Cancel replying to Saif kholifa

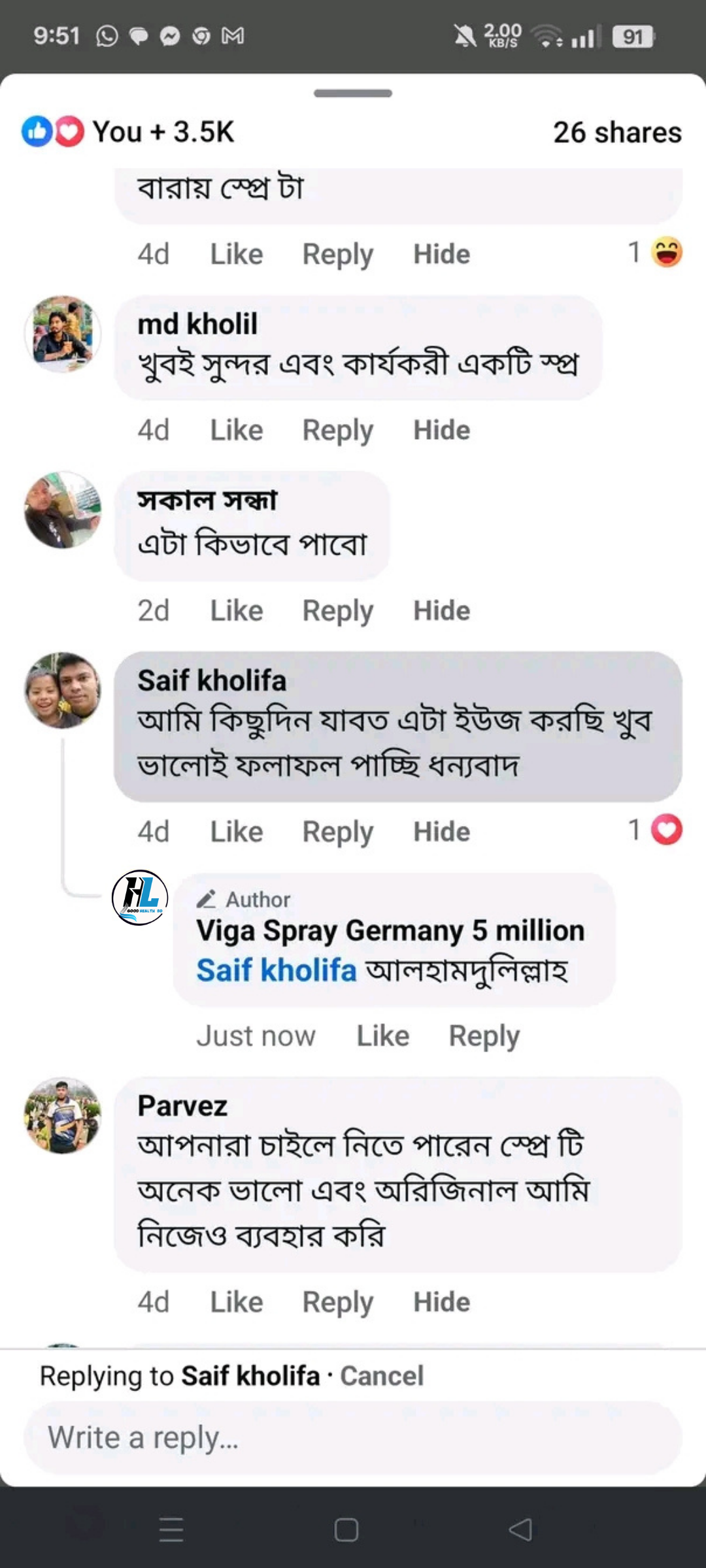click(382, 1375)
